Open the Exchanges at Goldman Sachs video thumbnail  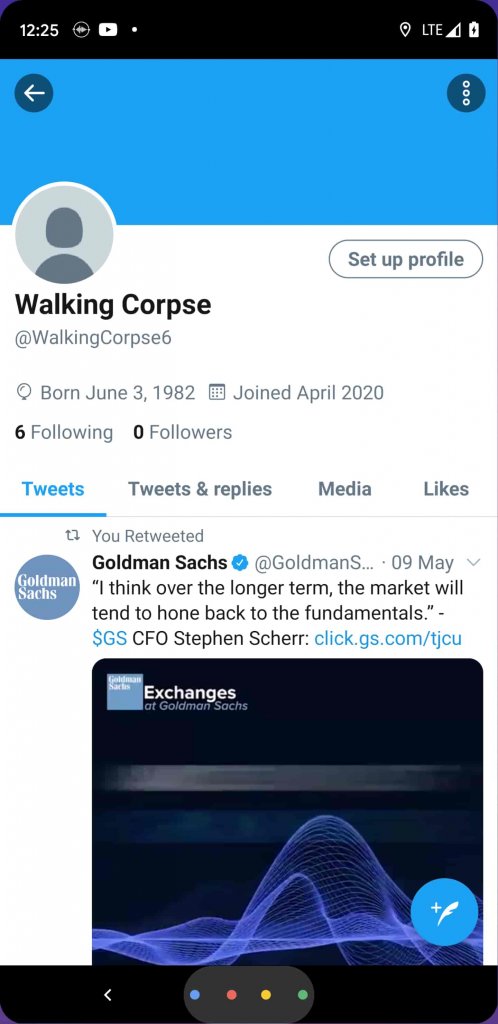[287, 811]
